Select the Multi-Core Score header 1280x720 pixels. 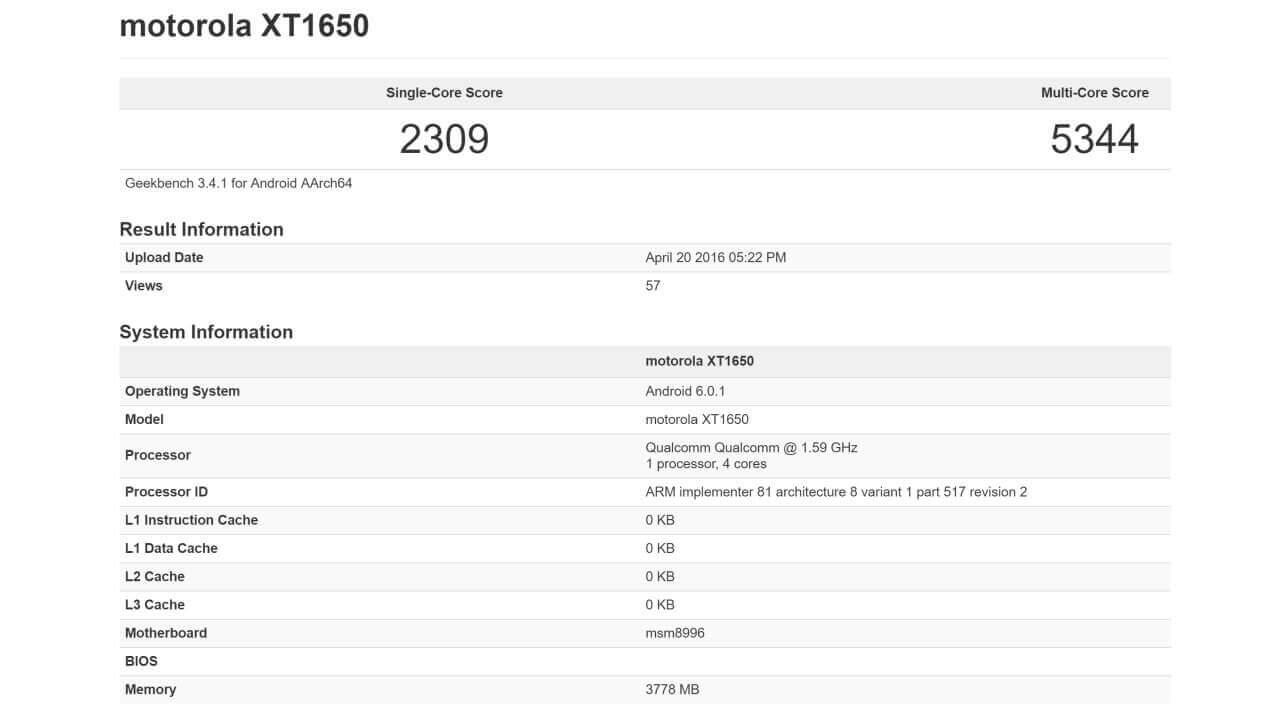(1096, 92)
